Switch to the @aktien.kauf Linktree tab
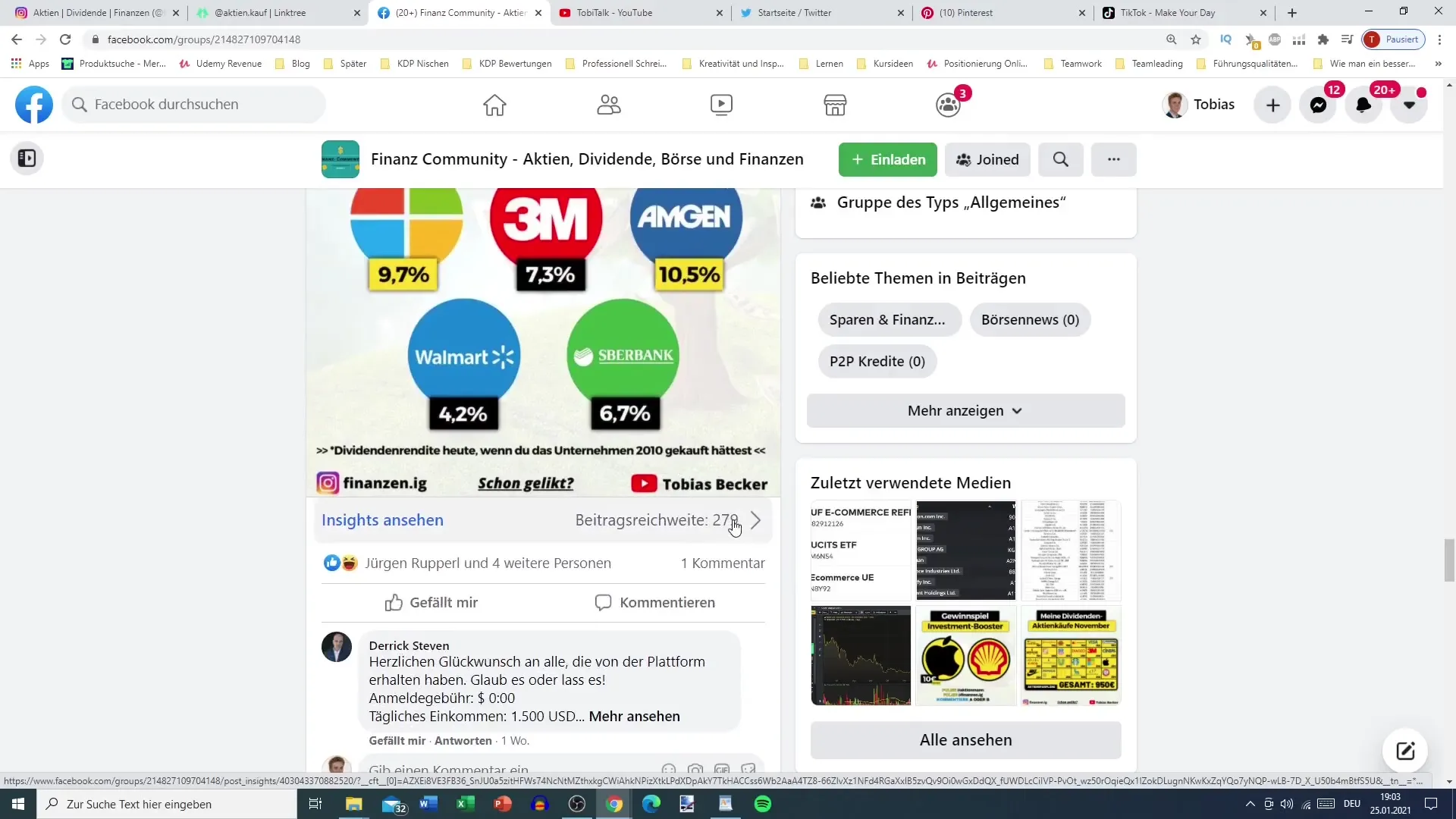The height and width of the screenshot is (819, 1456). pyautogui.click(x=276, y=13)
